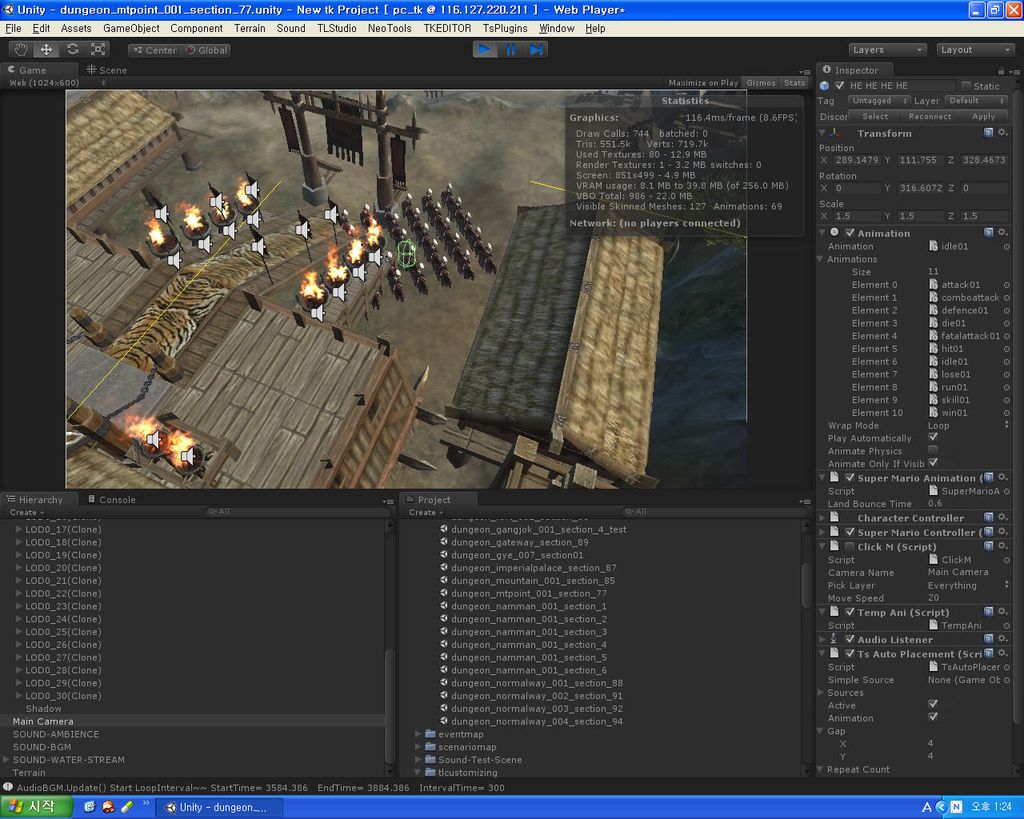The image size is (1024, 819).
Task: Open Click M script settings gear
Action: pyautogui.click(x=1002, y=546)
